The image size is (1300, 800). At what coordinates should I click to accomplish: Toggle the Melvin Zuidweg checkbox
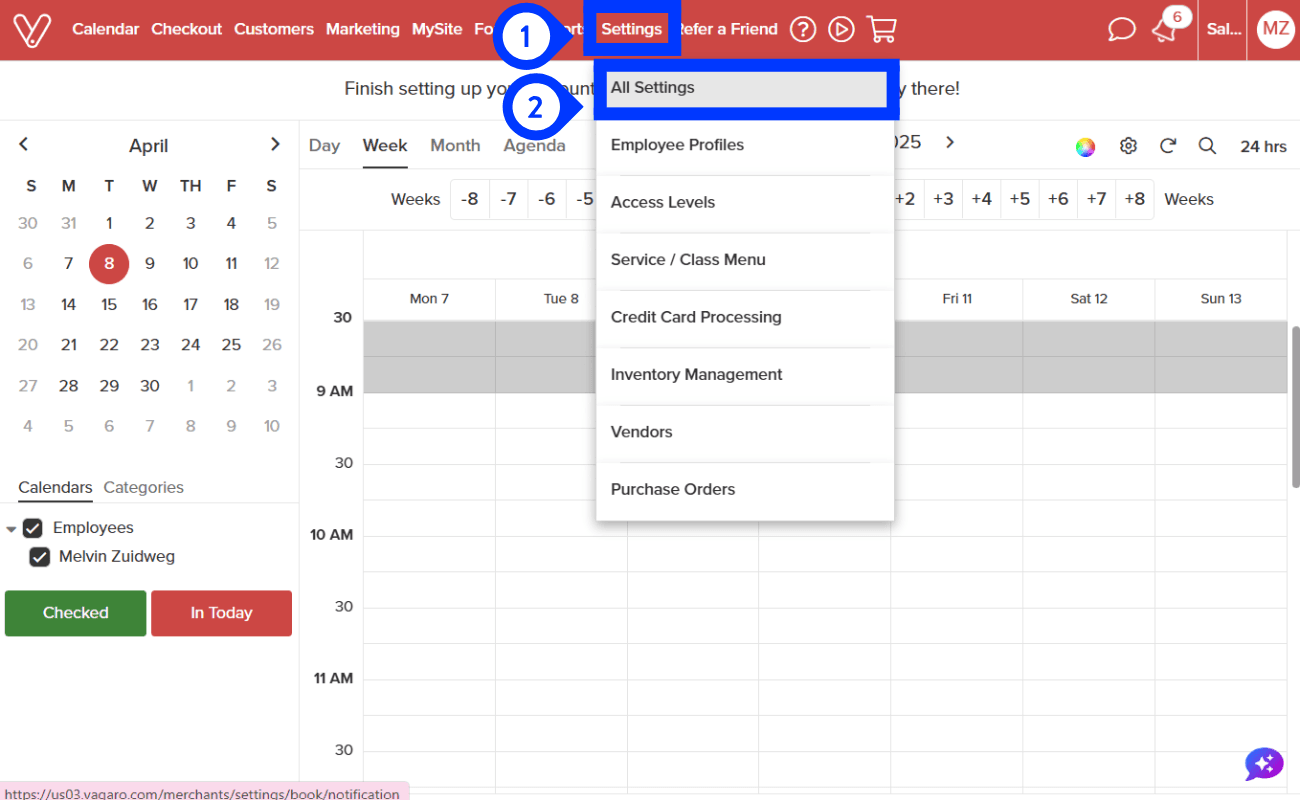40,557
